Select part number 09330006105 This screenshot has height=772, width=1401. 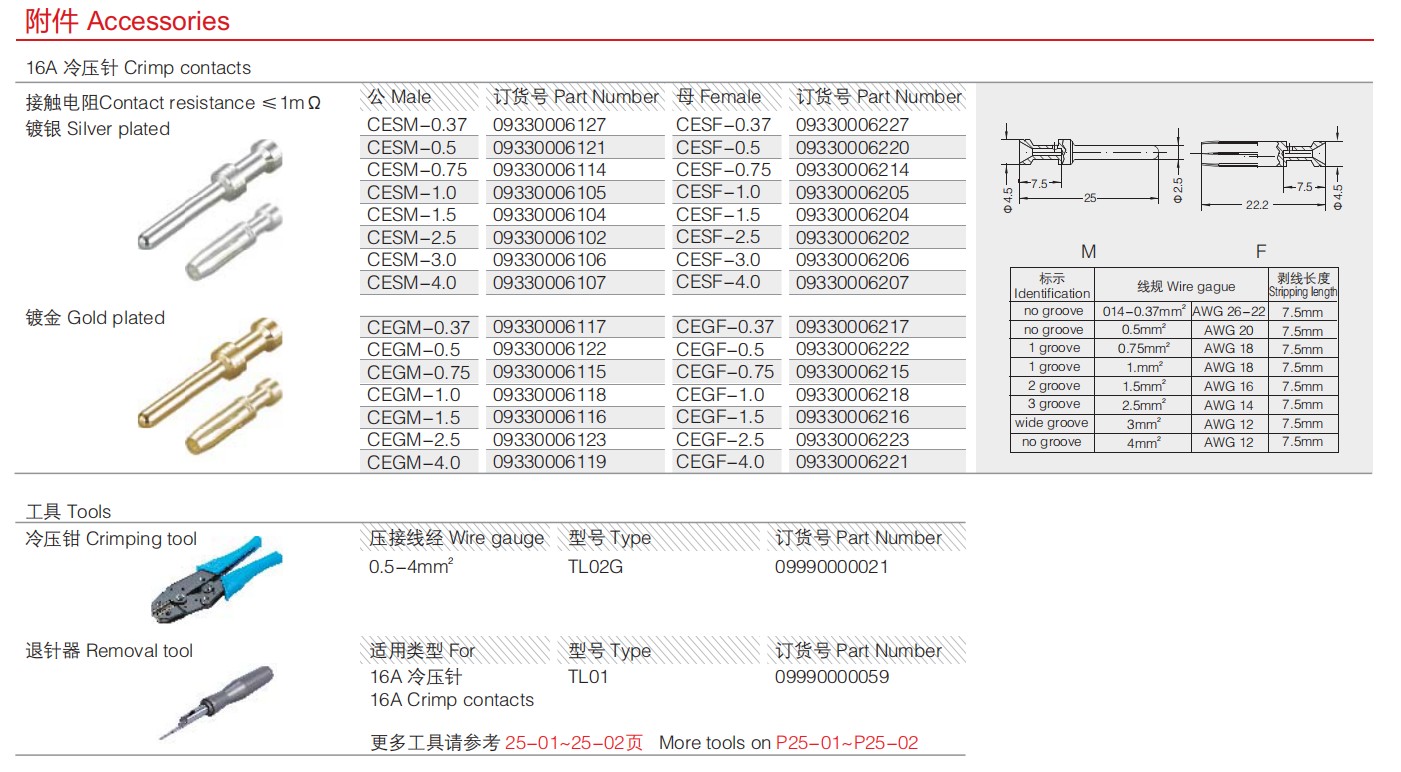[x=549, y=192]
